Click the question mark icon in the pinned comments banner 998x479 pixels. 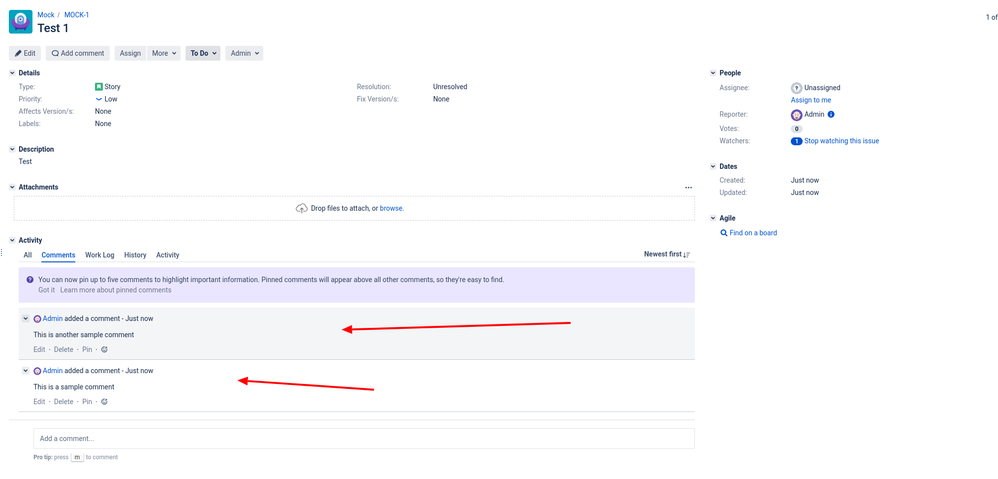pos(30,279)
